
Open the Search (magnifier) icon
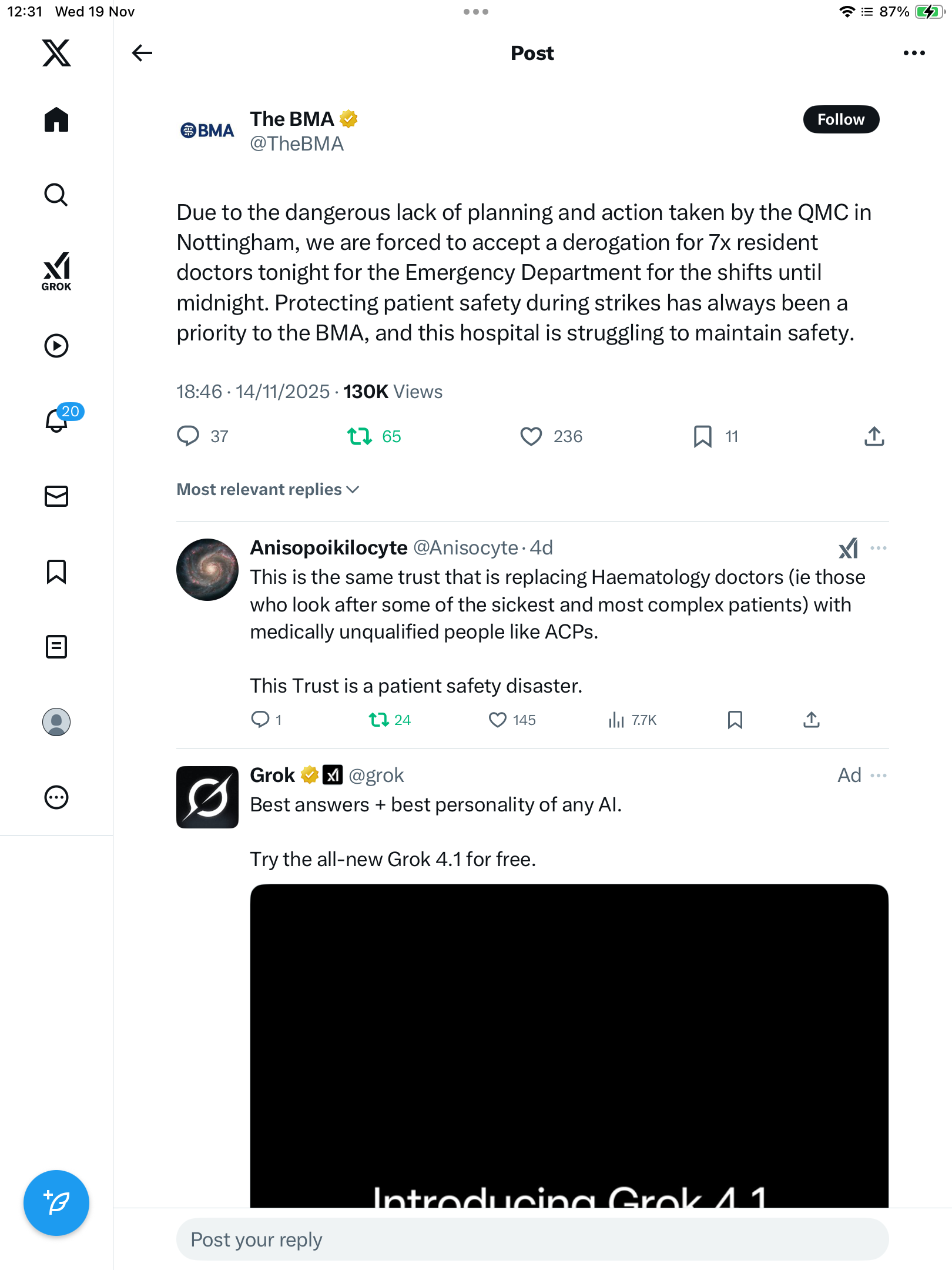[56, 195]
